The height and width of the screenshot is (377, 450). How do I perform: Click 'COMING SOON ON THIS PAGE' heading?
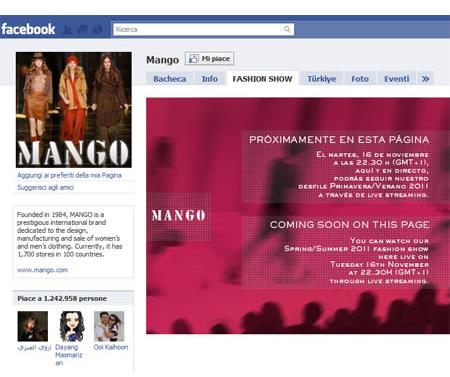tap(350, 225)
